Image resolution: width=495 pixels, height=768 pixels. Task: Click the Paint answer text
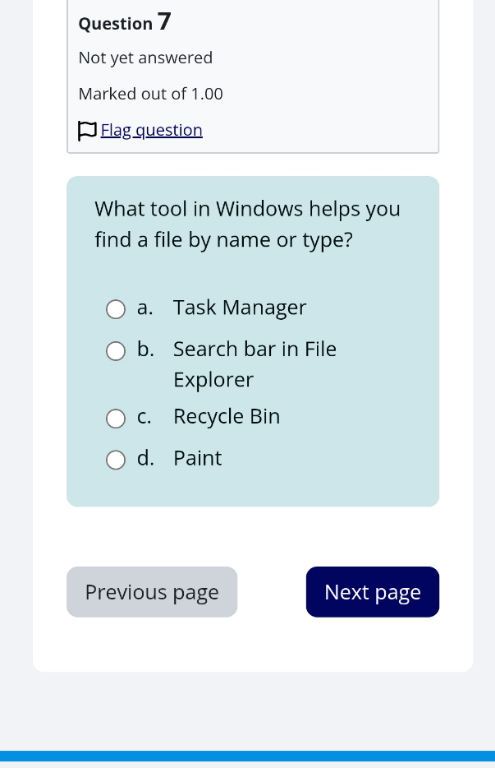click(x=197, y=458)
